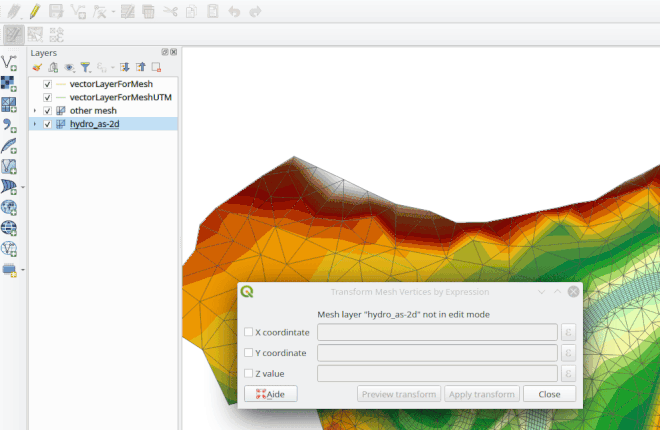Enable the Z value checkbox
Viewport: 660px width, 430px height.
coord(249,373)
